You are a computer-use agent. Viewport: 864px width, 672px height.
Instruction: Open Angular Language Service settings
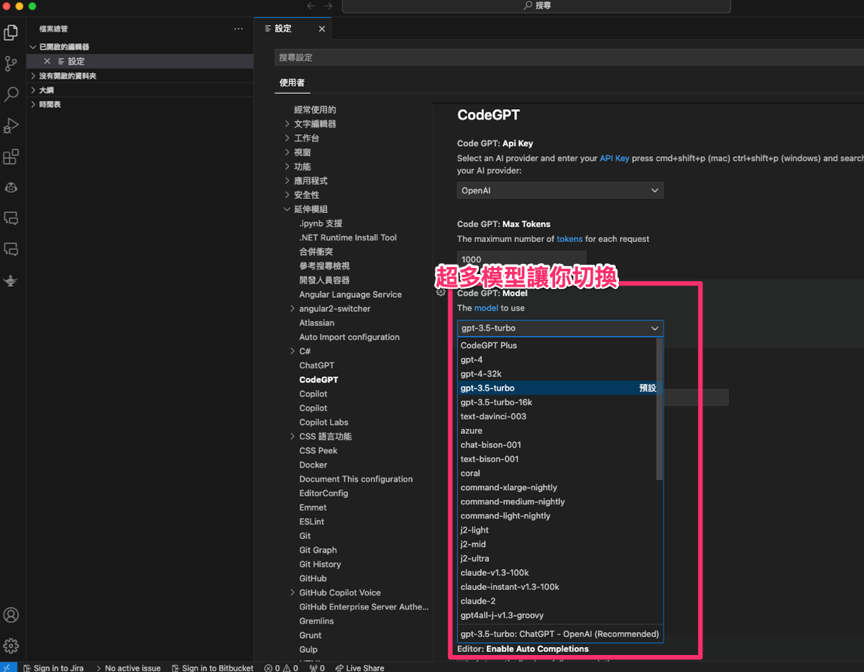350,295
